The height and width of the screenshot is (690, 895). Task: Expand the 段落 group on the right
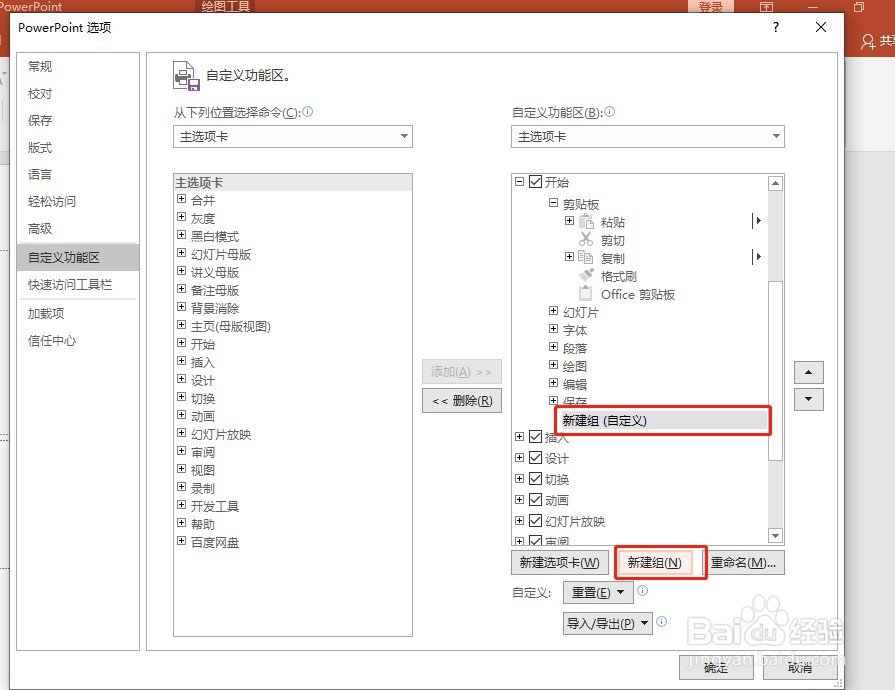(553, 346)
